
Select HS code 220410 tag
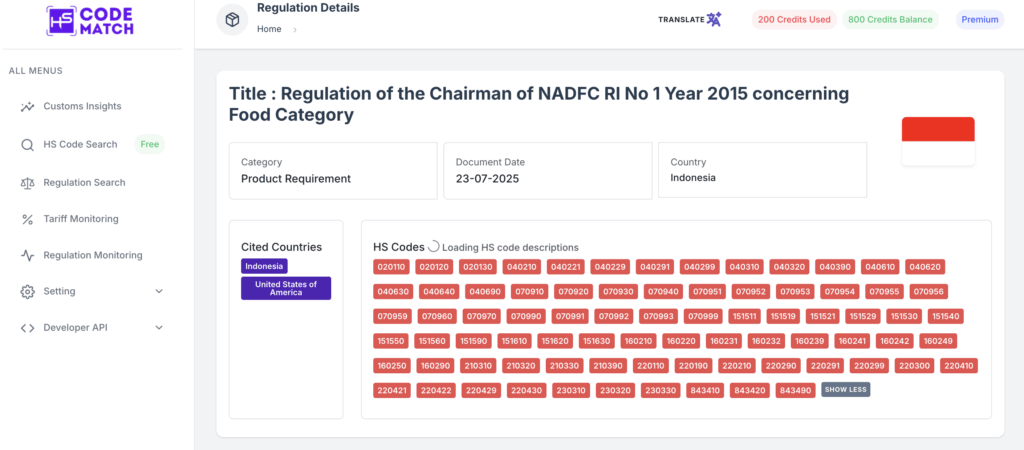coord(959,366)
